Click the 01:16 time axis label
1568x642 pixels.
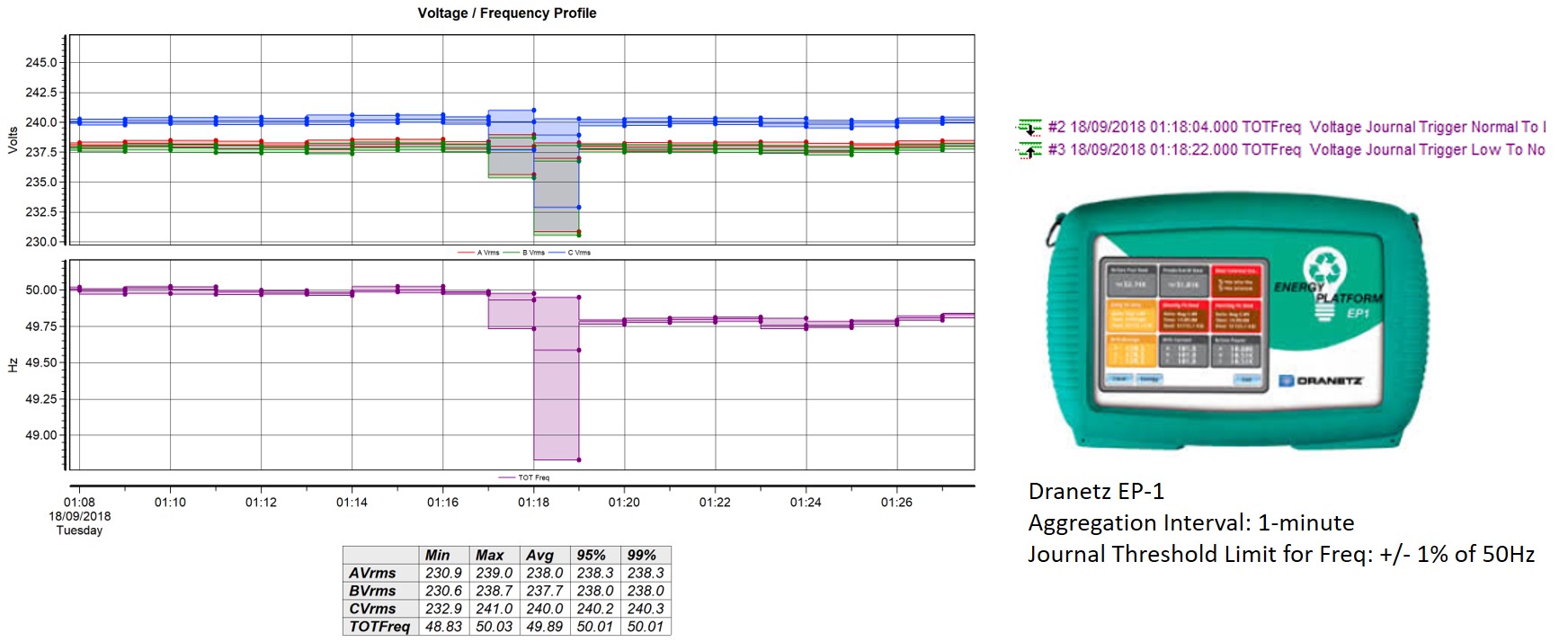[x=442, y=502]
